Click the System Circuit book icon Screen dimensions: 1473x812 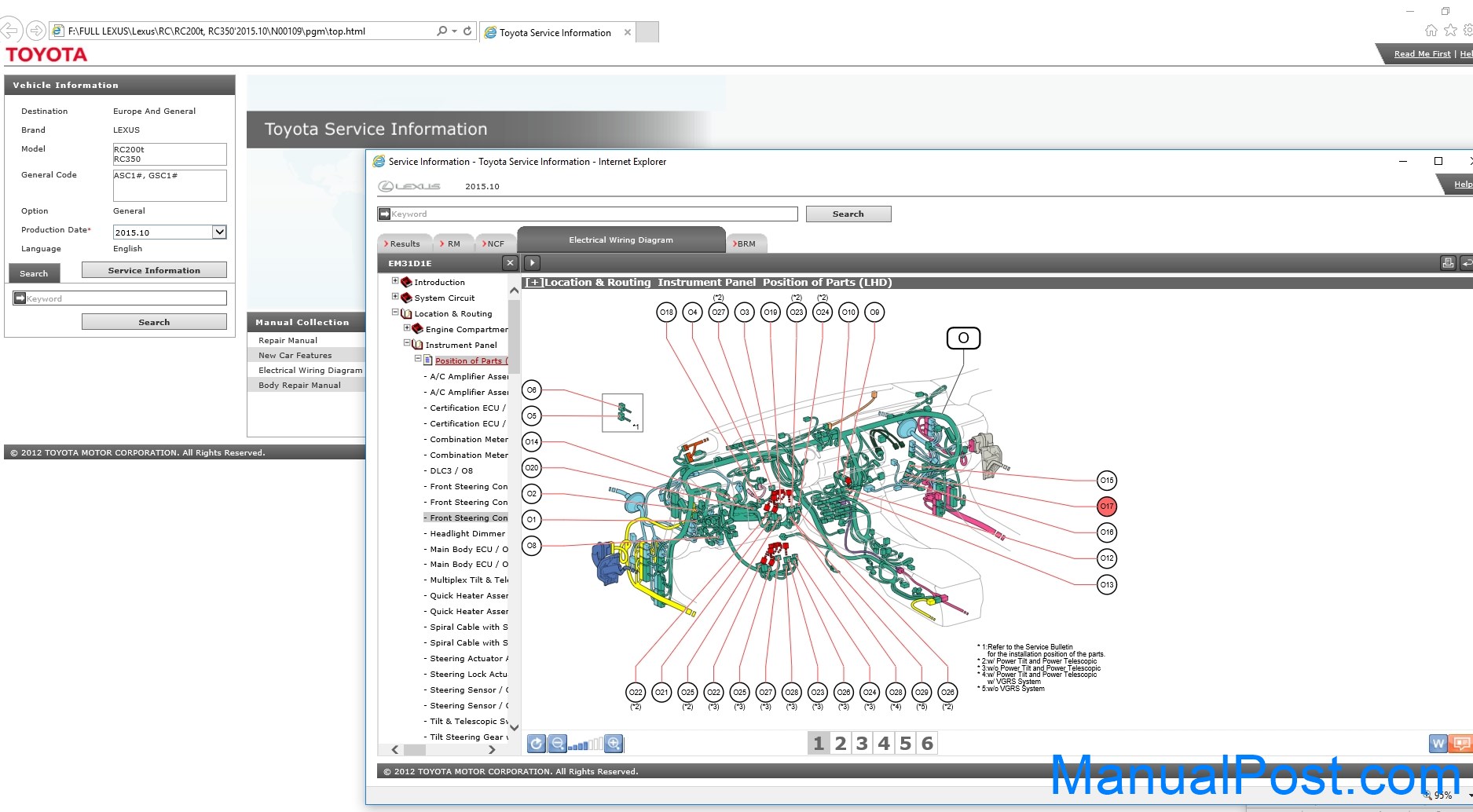[x=406, y=298]
